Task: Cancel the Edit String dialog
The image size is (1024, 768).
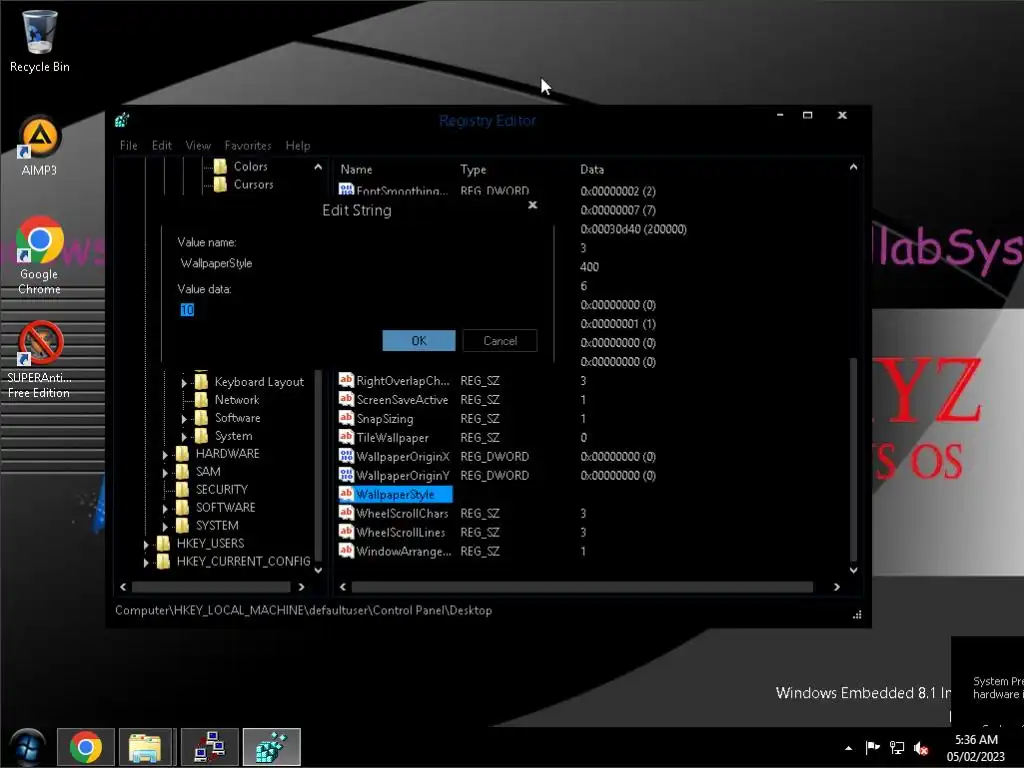Action: click(500, 340)
